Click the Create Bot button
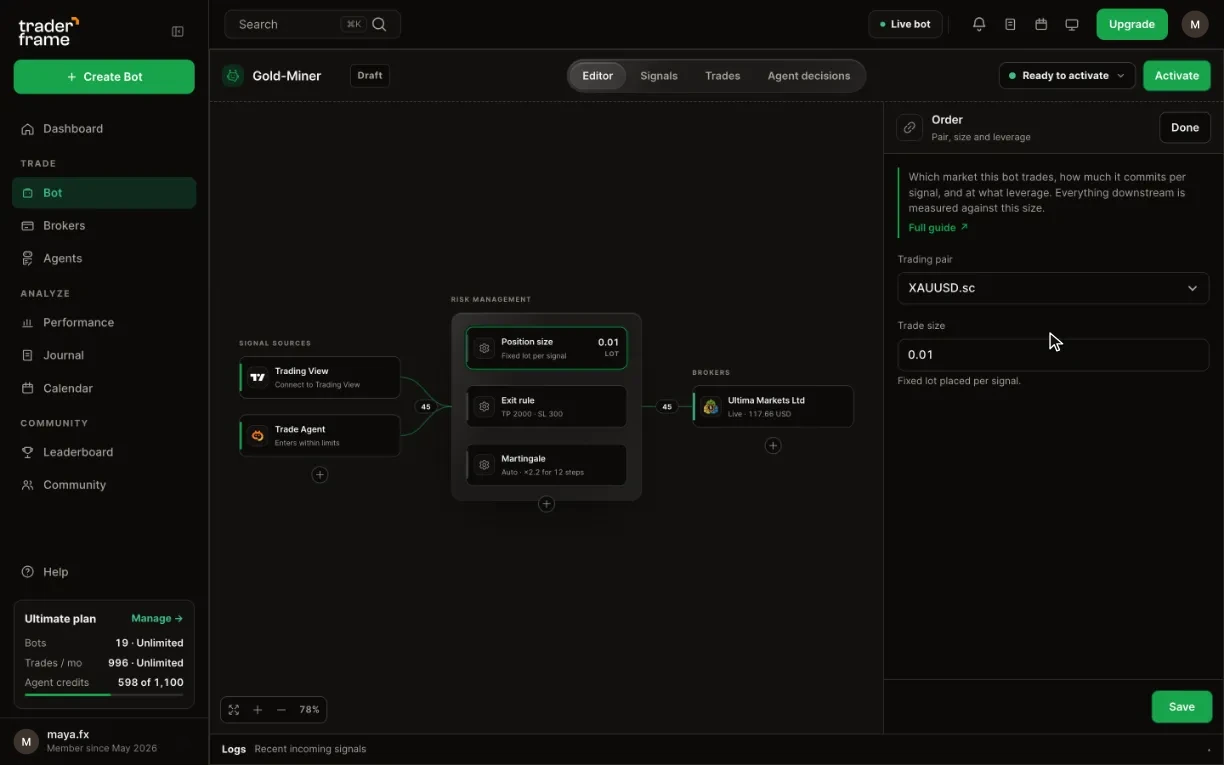The width and height of the screenshot is (1224, 765). tap(104, 77)
